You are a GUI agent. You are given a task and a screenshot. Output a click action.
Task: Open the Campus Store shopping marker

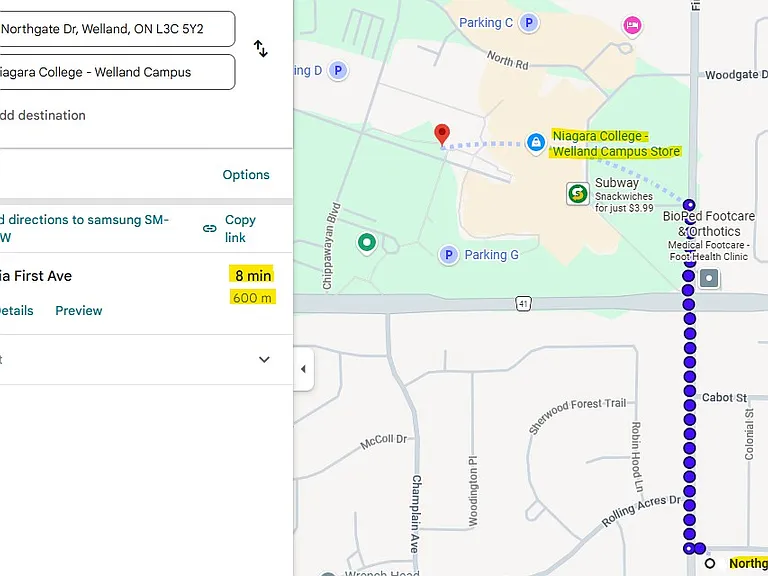(x=536, y=143)
